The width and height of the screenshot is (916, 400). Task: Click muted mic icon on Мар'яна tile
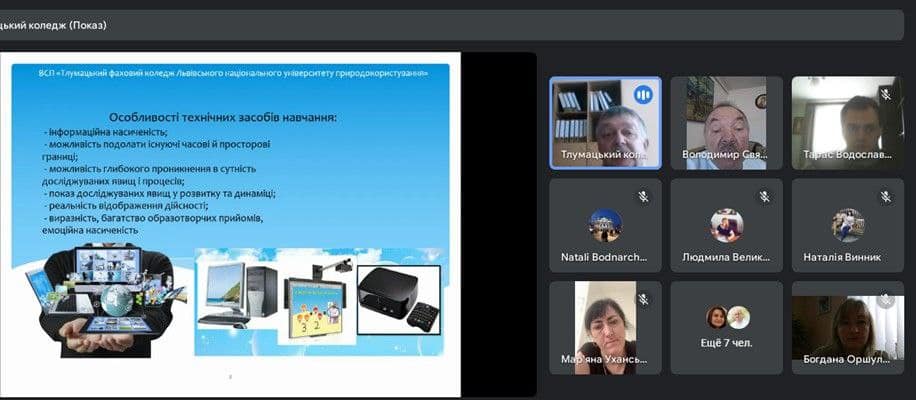coord(643,299)
